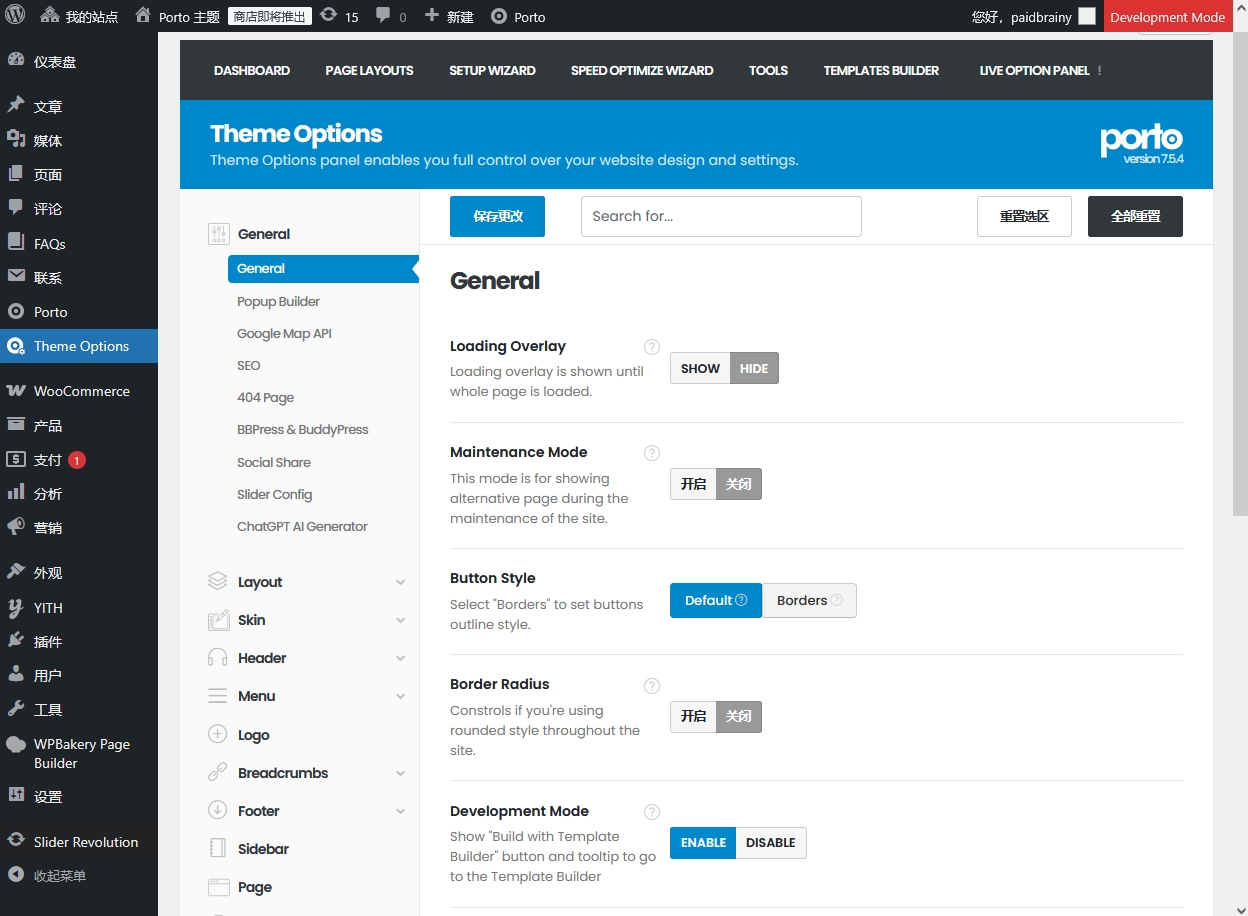Click the 外观 paintbrush icon
The width and height of the screenshot is (1248, 916).
(x=15, y=572)
